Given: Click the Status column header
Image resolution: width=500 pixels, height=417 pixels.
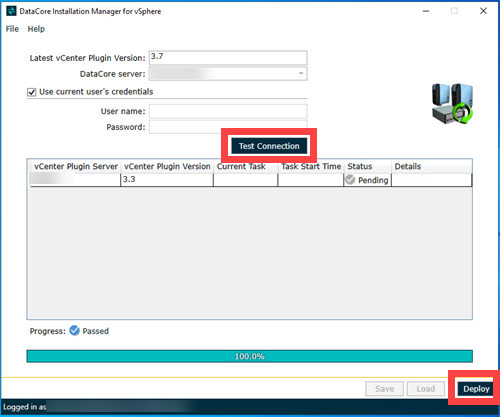Looking at the screenshot, I should [367, 166].
